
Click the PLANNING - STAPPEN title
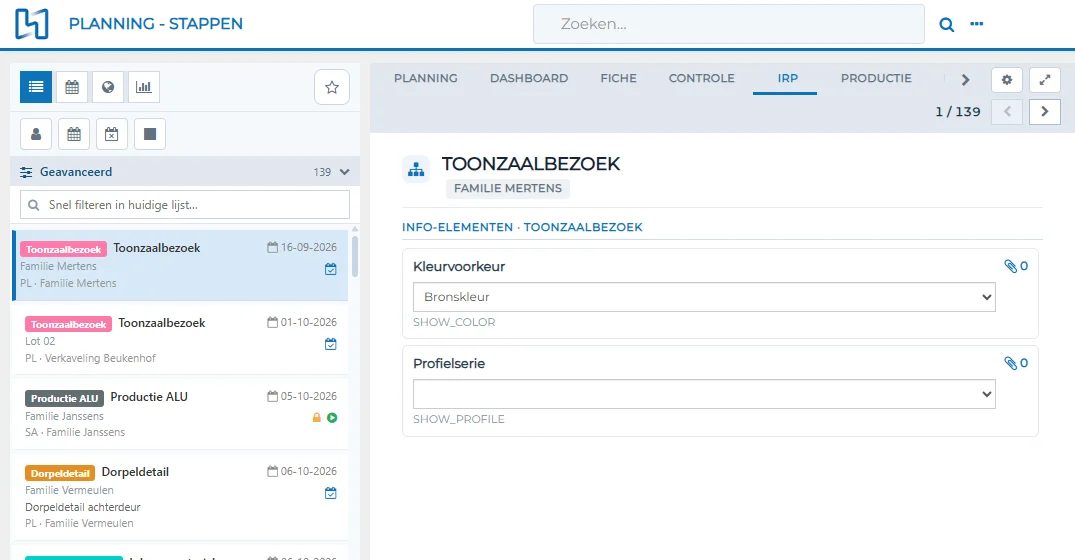tap(156, 23)
